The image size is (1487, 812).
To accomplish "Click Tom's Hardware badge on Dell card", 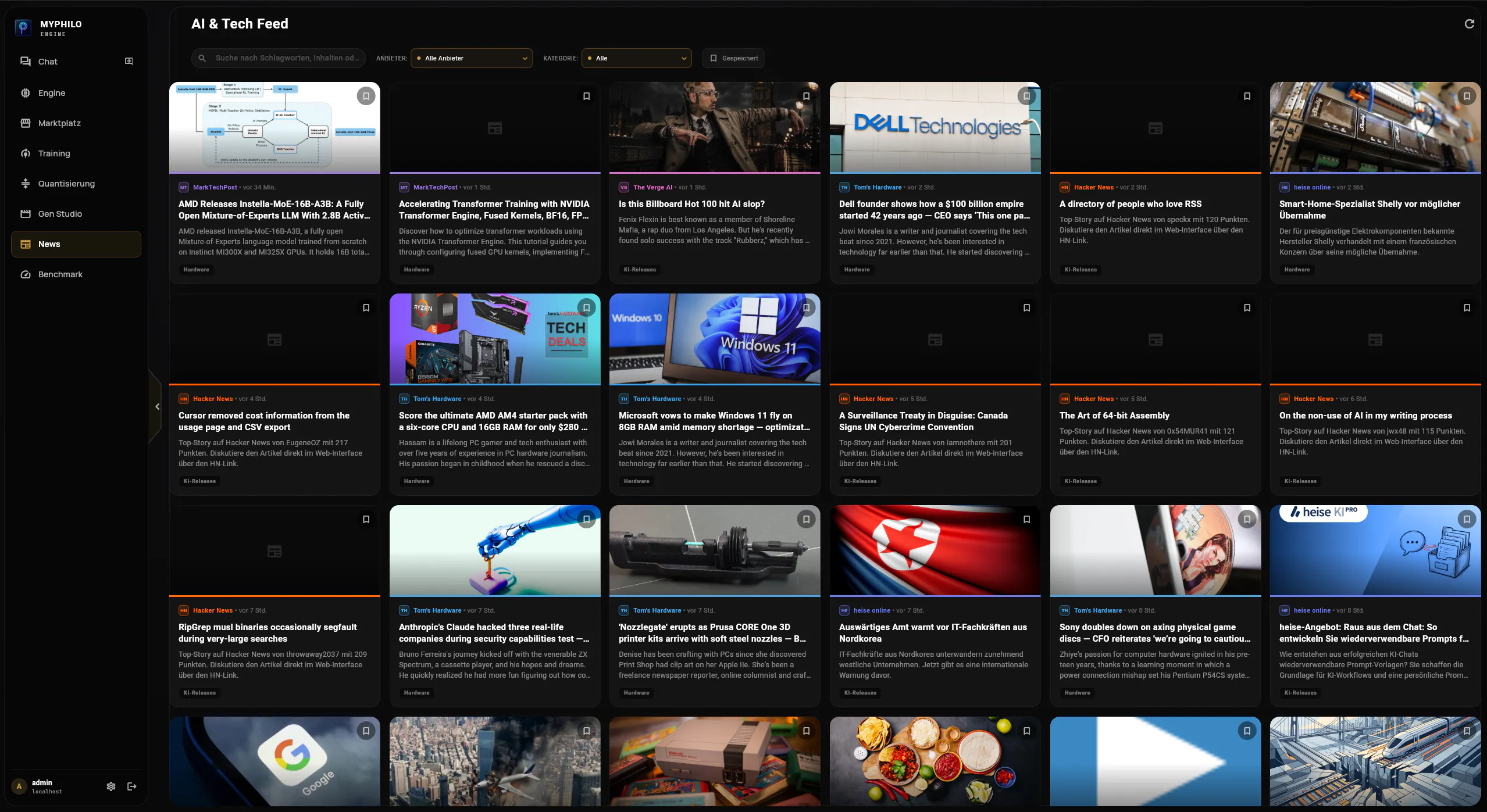I will 844,187.
